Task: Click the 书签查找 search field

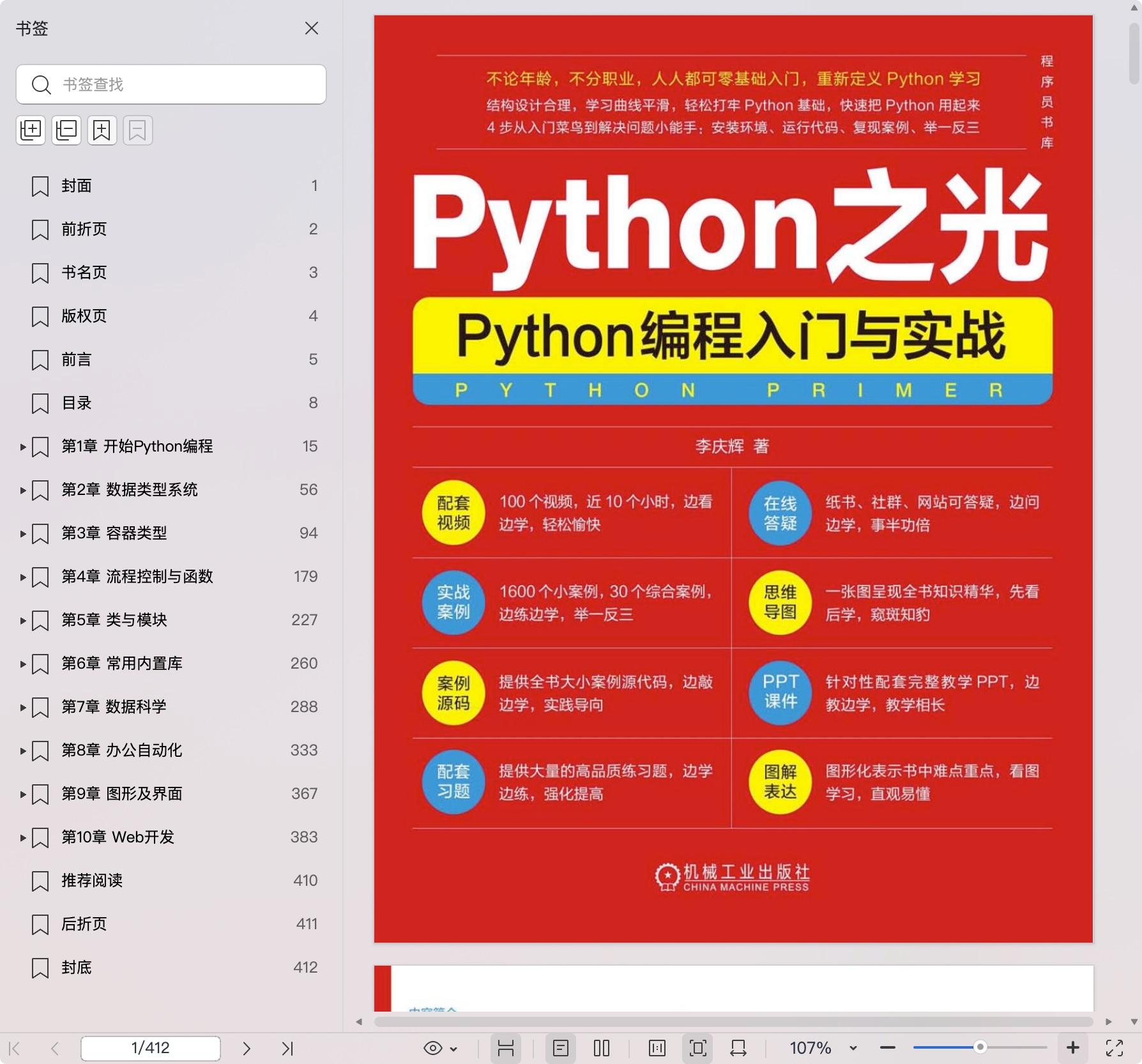Action: coord(171,84)
